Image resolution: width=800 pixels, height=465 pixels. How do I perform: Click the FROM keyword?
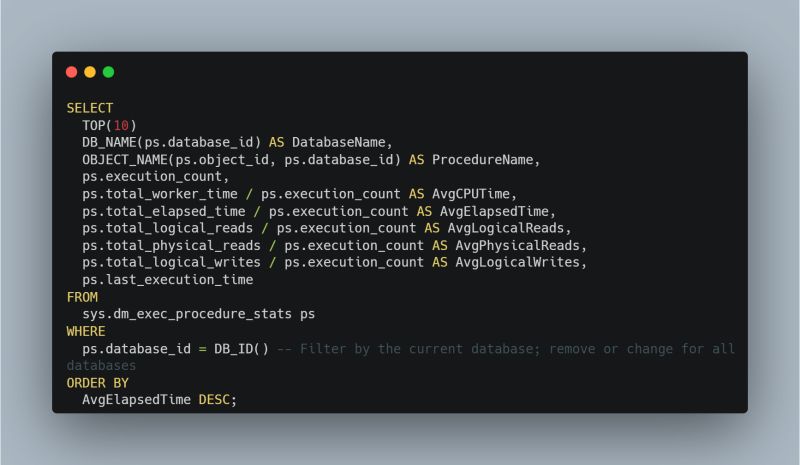pos(82,297)
